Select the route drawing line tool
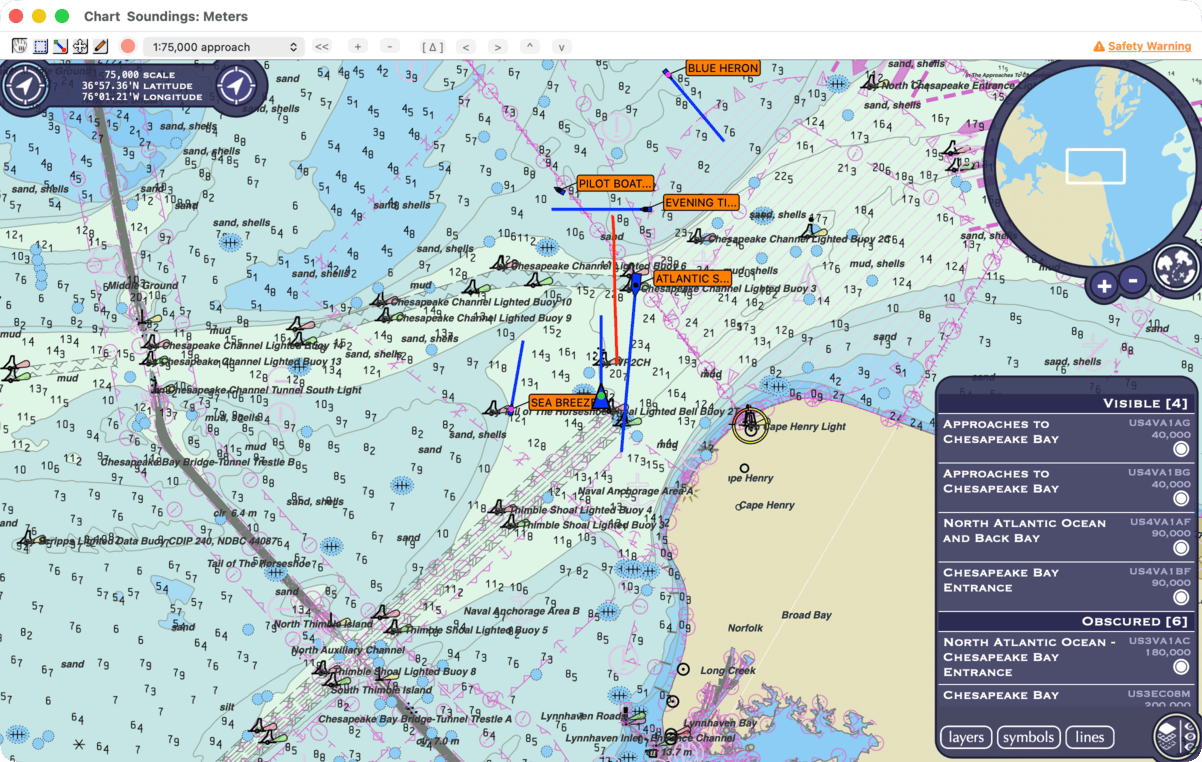Screen dimensions: 1202x762 click(60, 46)
